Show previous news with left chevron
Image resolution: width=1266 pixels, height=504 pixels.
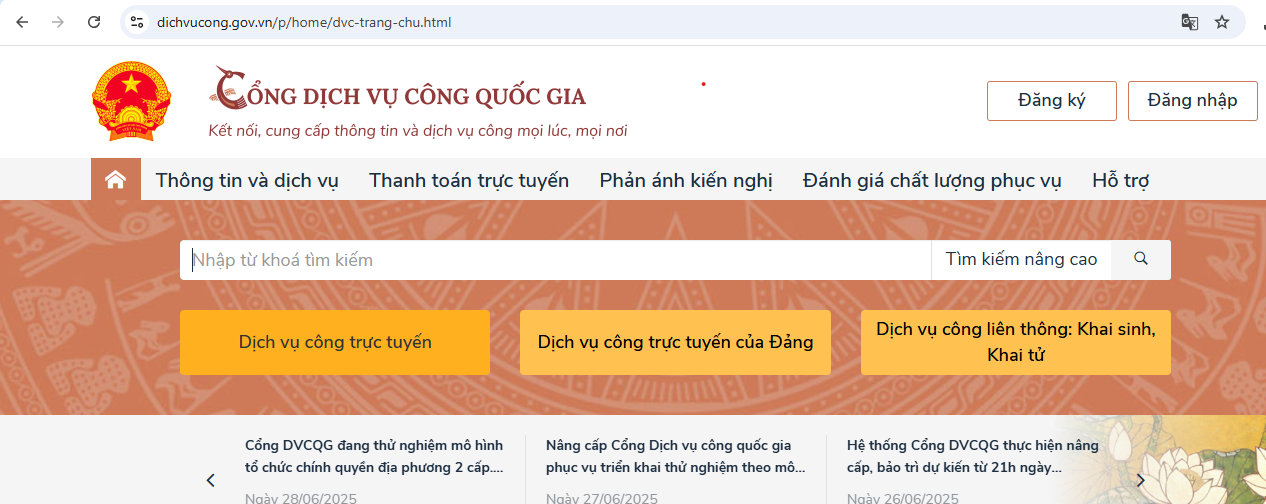(210, 480)
